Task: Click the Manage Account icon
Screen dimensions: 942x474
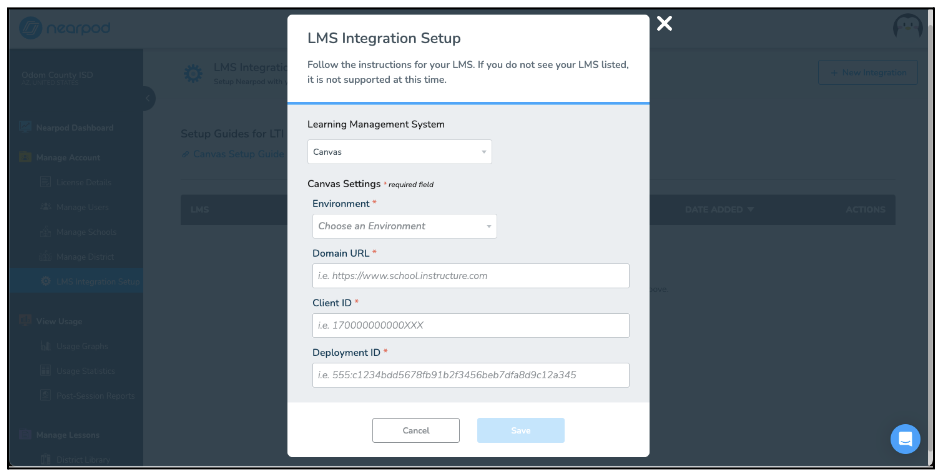Action: pos(25,157)
